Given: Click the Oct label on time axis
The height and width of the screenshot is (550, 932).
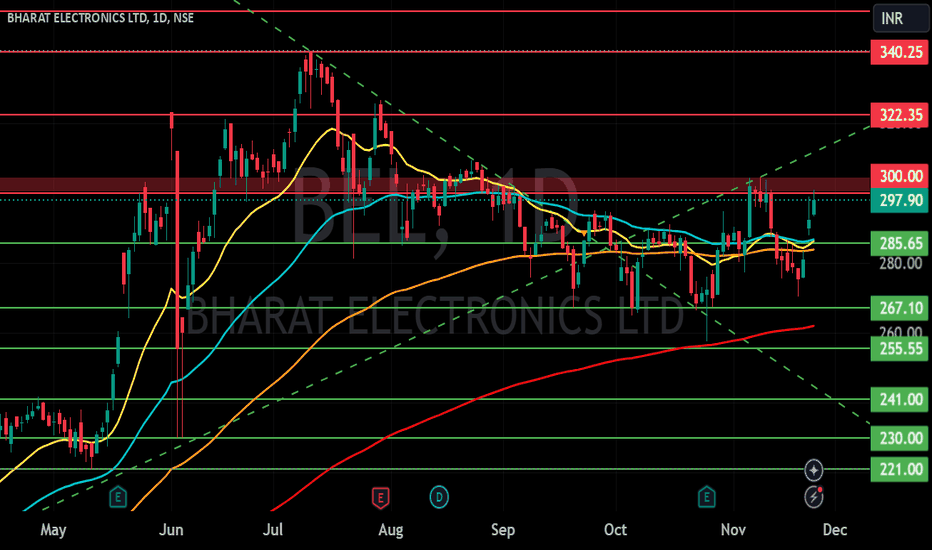Looking at the screenshot, I should point(615,530).
